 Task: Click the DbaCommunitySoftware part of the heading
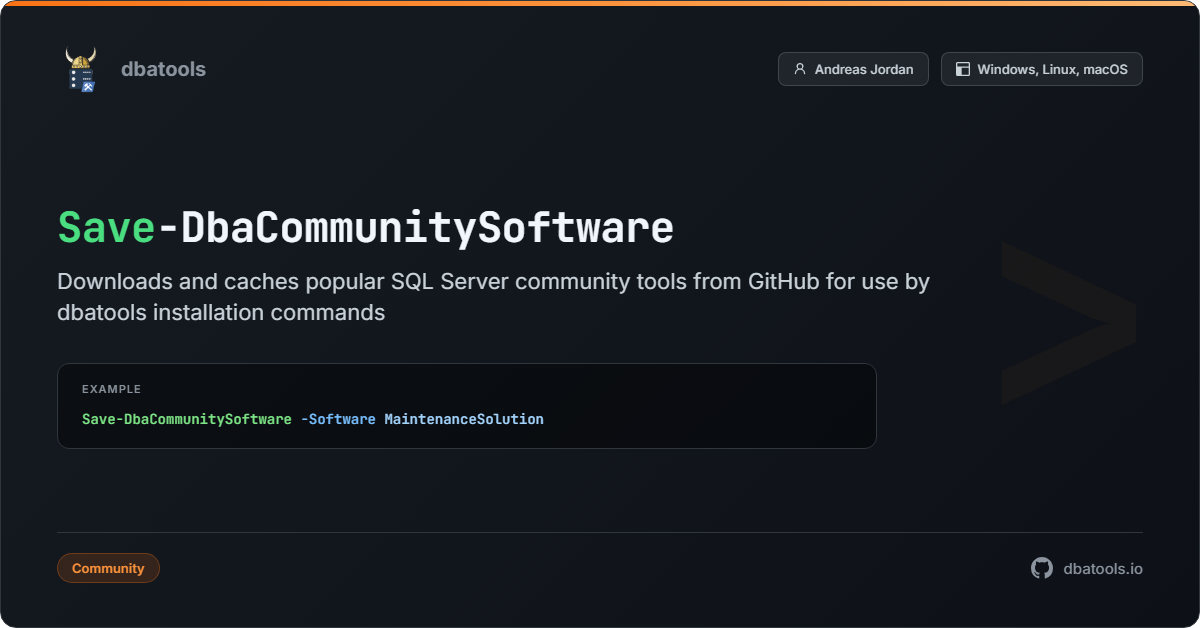(x=427, y=227)
